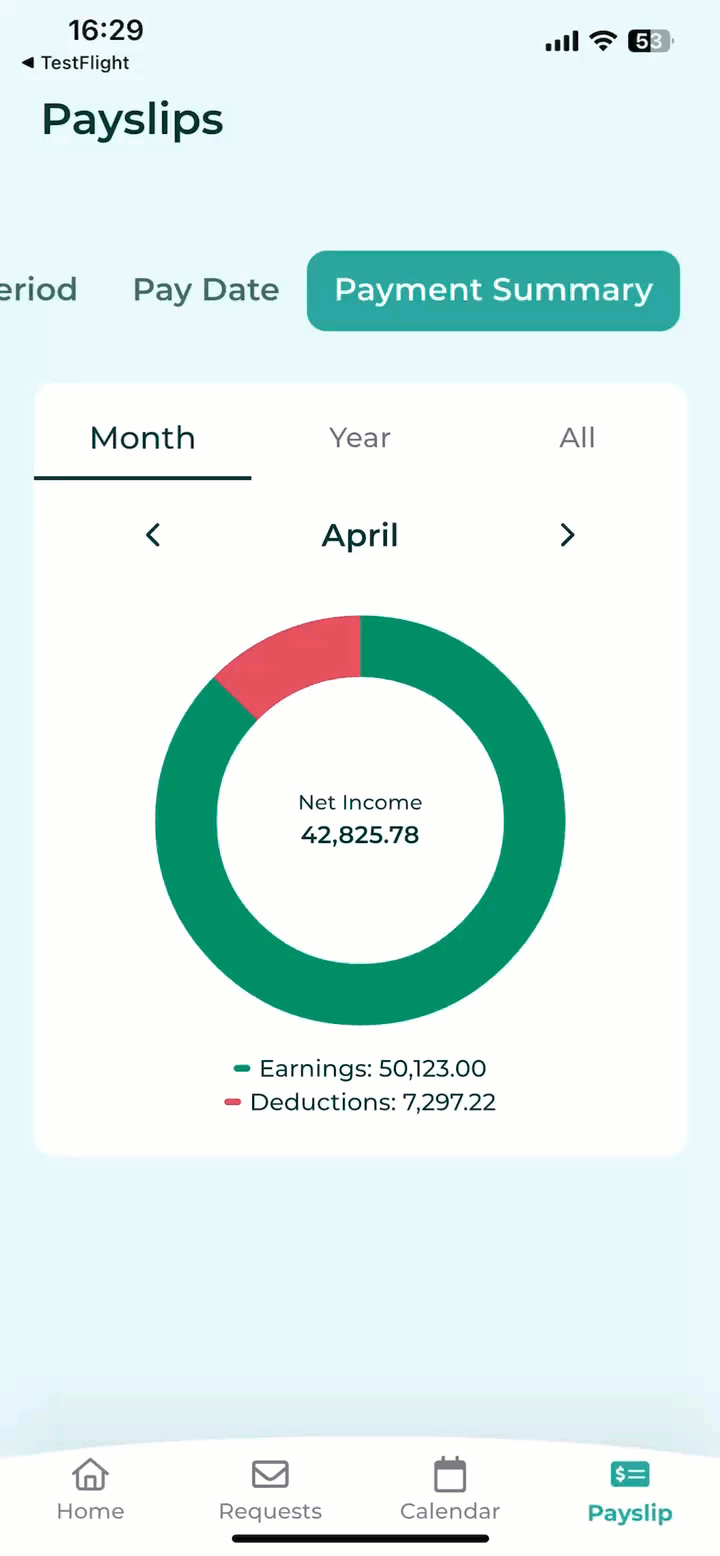Open the Calendar icon in bottom bar
Image resolution: width=720 pixels, height=1556 pixels.
450,1474
